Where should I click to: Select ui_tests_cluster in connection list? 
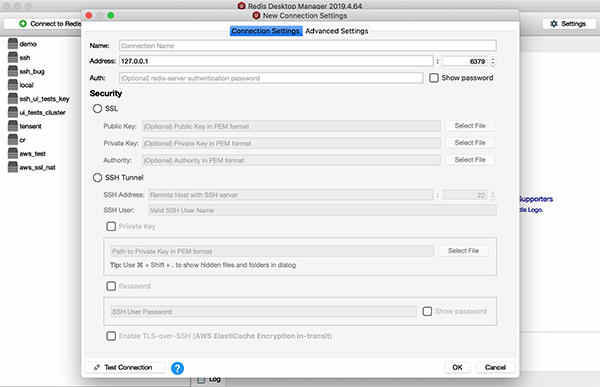click(x=42, y=113)
